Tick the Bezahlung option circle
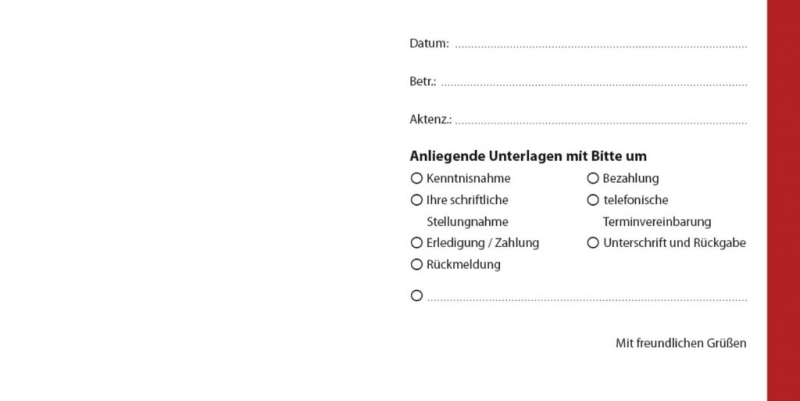This screenshot has width=800, height=401. tap(593, 178)
